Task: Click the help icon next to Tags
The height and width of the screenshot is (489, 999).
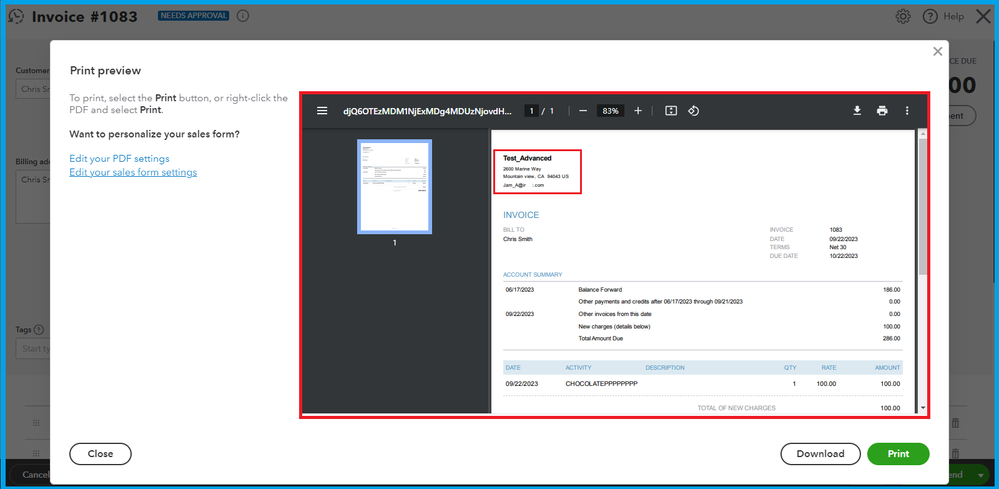Action: (39, 330)
